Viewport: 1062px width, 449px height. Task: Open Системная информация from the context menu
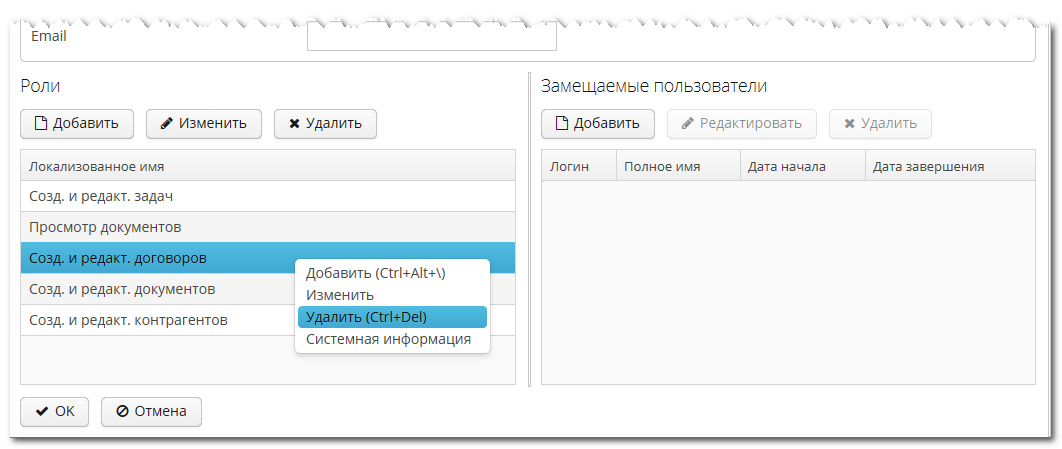(x=388, y=339)
